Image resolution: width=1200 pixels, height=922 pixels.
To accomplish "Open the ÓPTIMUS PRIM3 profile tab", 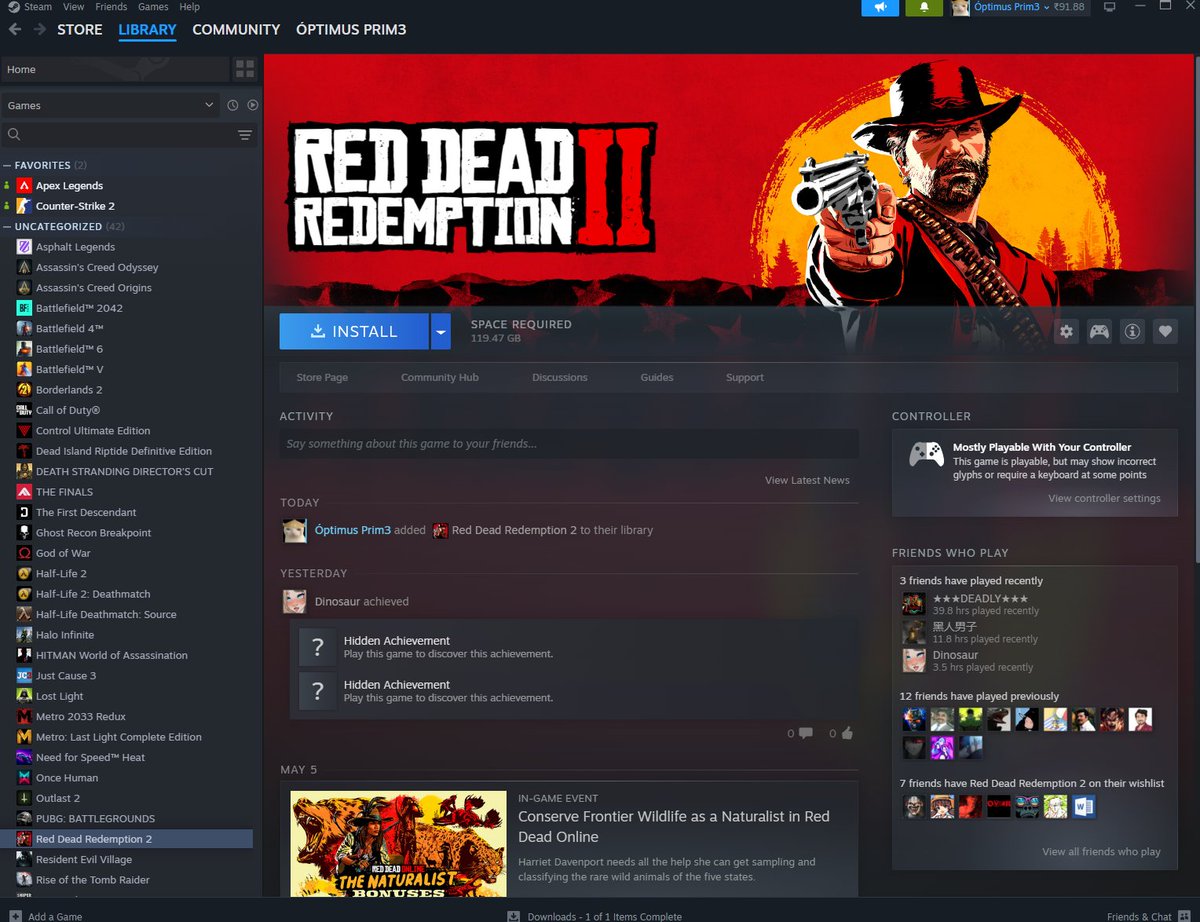I will click(x=351, y=29).
